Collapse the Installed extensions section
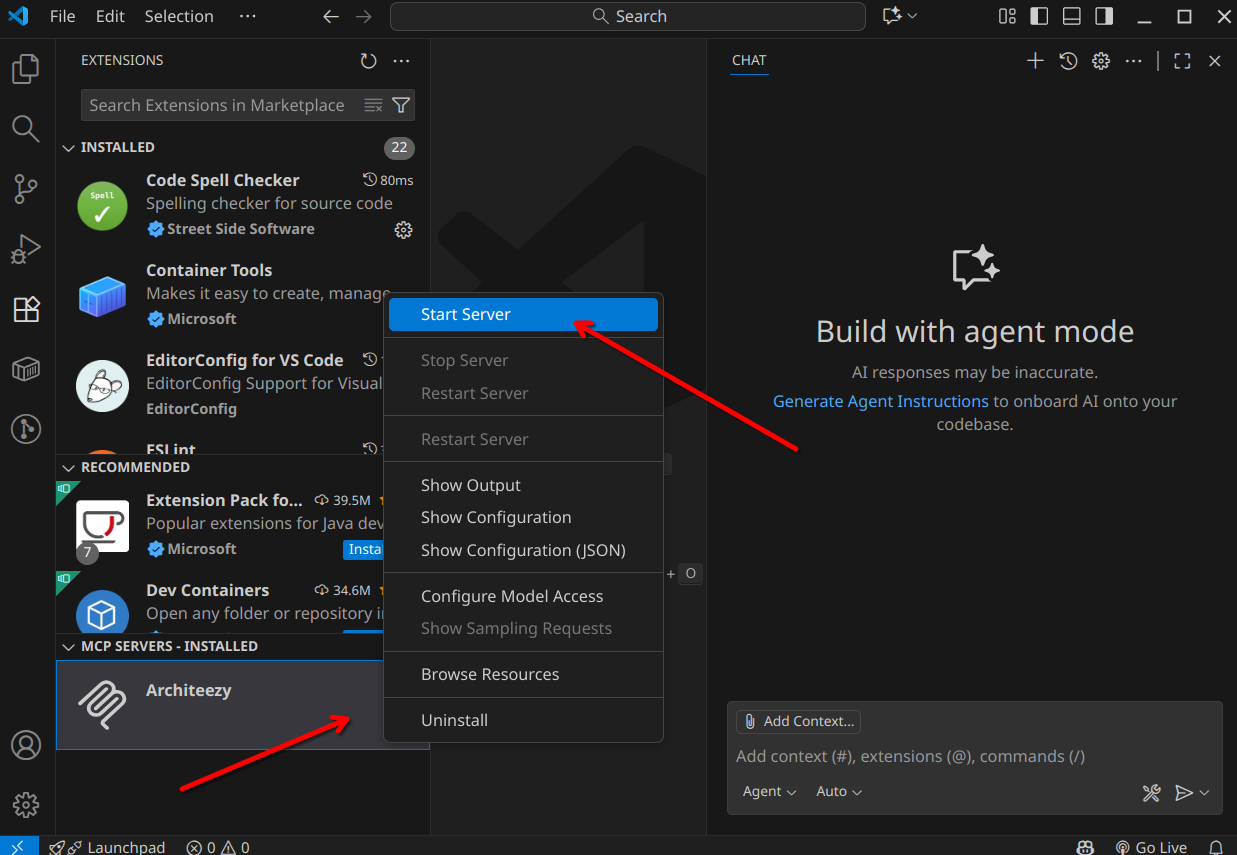 (69, 148)
